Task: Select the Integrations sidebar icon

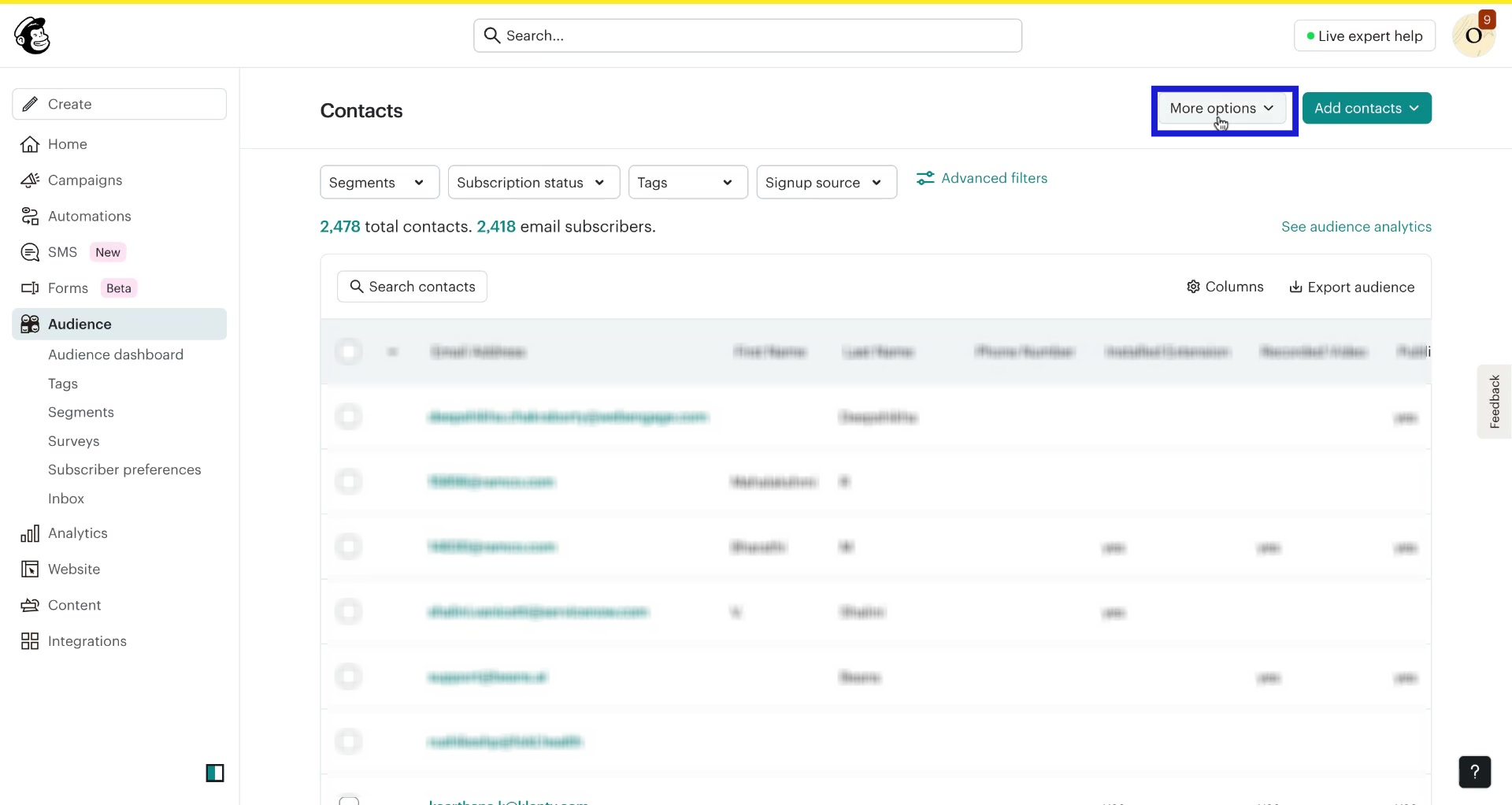Action: (29, 640)
